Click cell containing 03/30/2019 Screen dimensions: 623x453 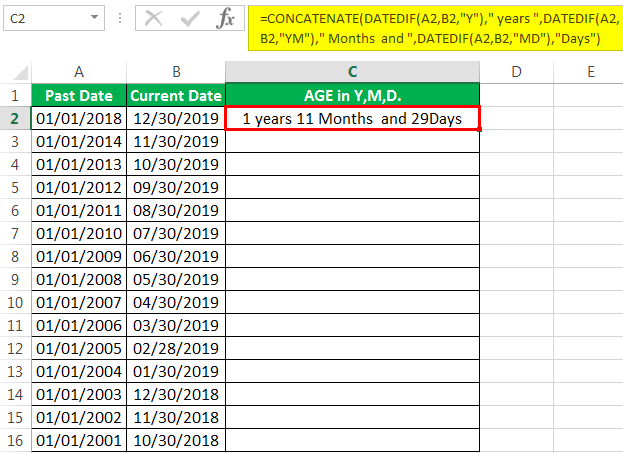176,325
